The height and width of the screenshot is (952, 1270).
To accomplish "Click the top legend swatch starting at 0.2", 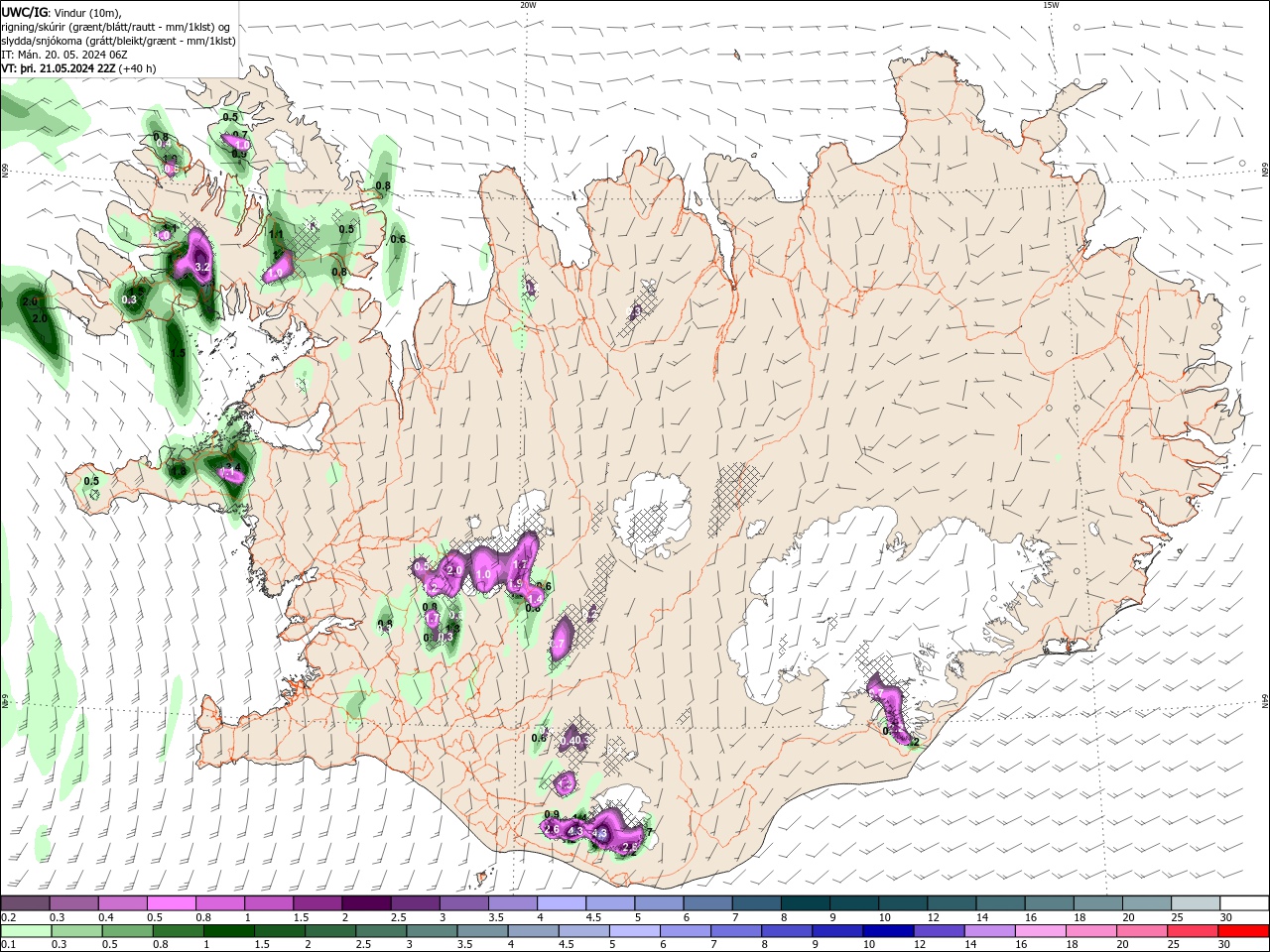I will coord(25,903).
